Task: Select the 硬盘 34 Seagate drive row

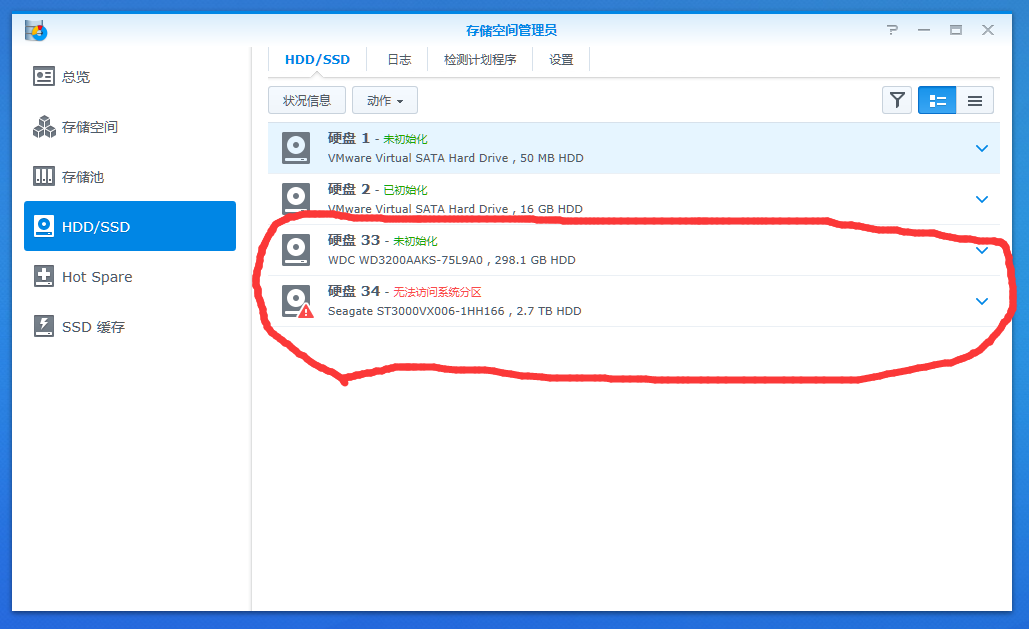Action: 633,301
